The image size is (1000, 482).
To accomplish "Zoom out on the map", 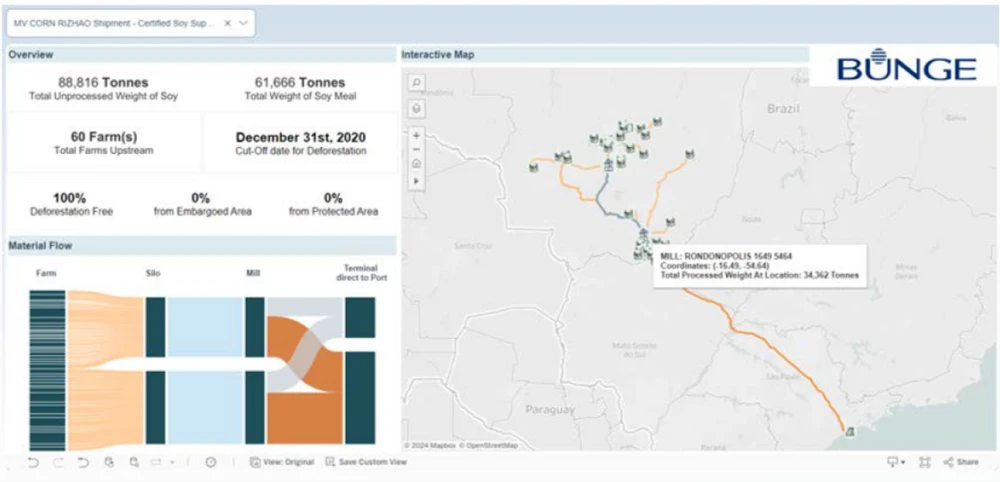I will click(416, 149).
